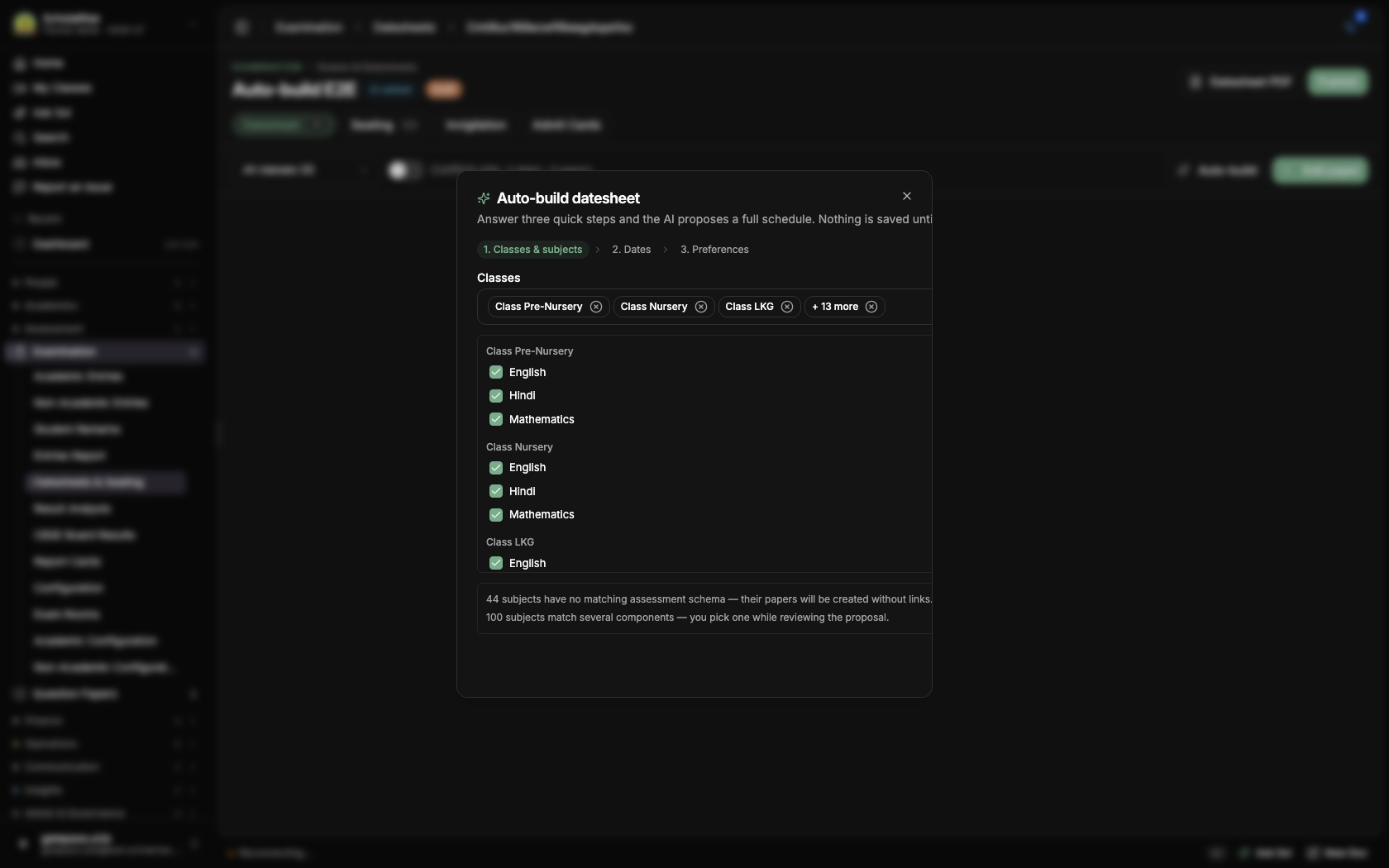Uncheck Mathematics under Class Pre-Nursery
The width and height of the screenshot is (1389, 868).
(496, 419)
